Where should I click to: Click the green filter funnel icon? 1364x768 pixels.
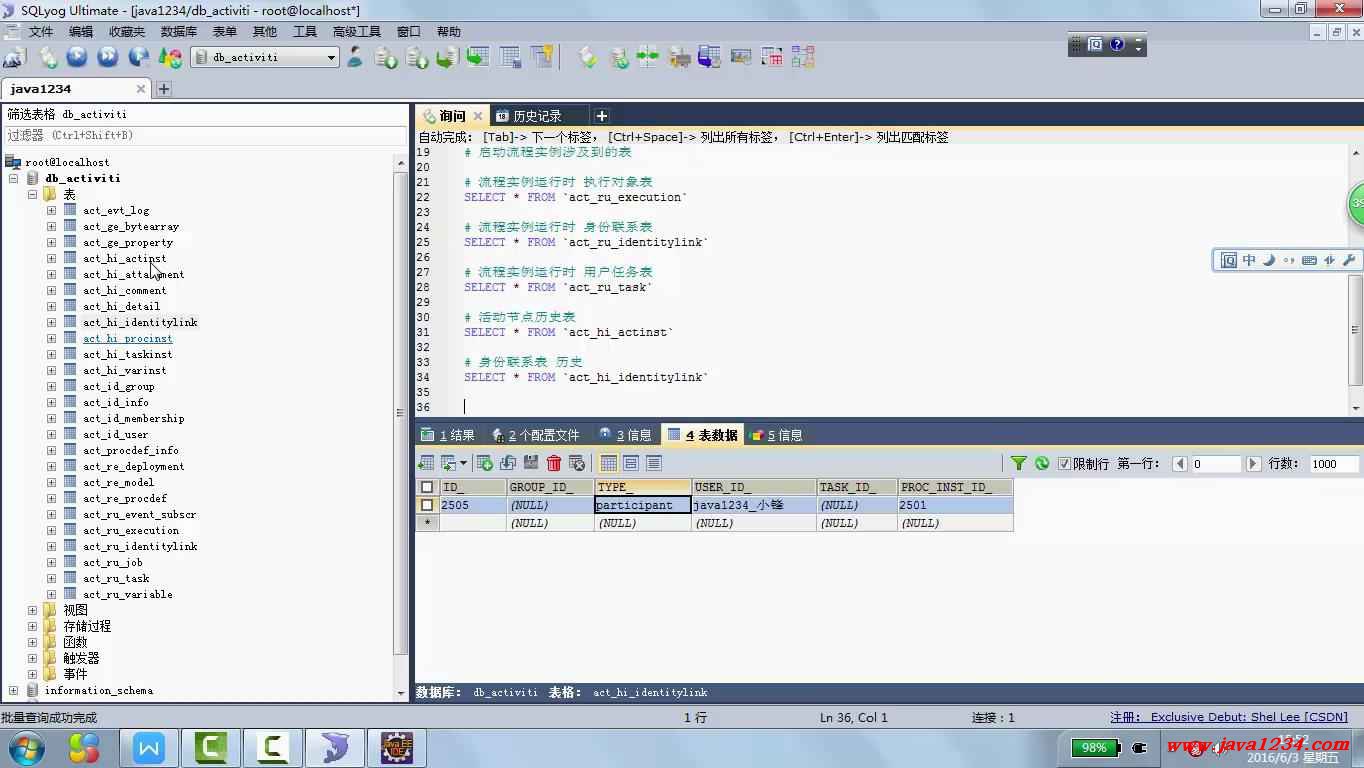[1018, 463]
